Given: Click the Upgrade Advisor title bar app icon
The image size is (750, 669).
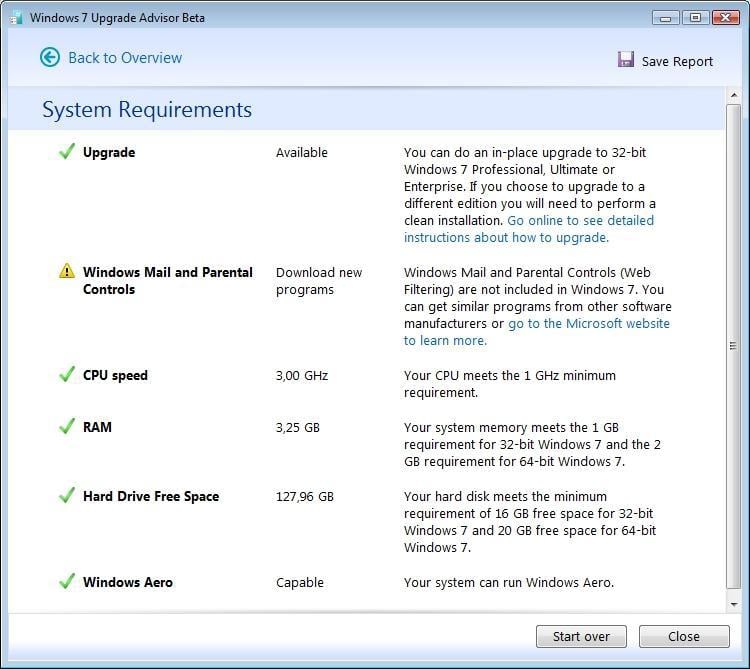Looking at the screenshot, I should pos(16,17).
